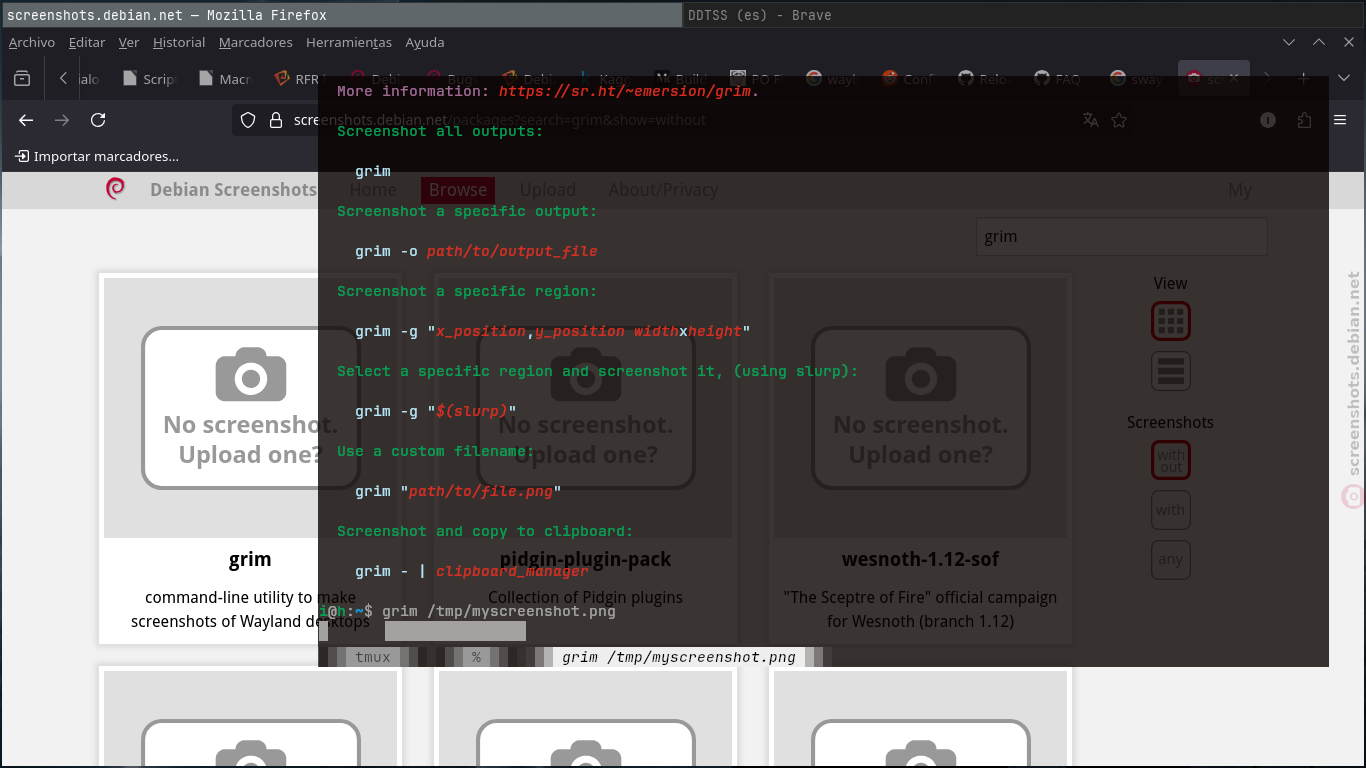Open the Archivo menu
Viewport: 1366px width, 768px height.
32,42
